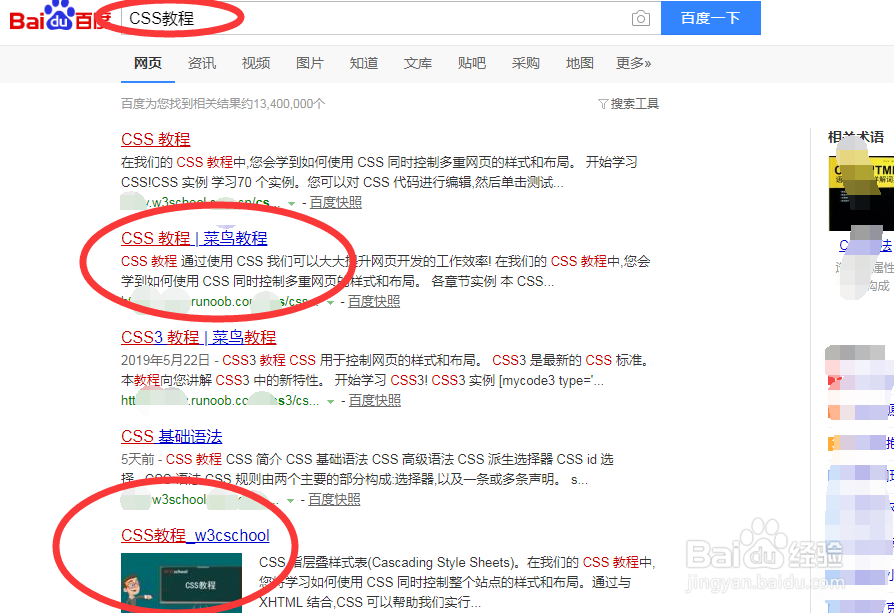The height and width of the screenshot is (613, 894).
Task: Open the 文库 tab
Action: 418,62
